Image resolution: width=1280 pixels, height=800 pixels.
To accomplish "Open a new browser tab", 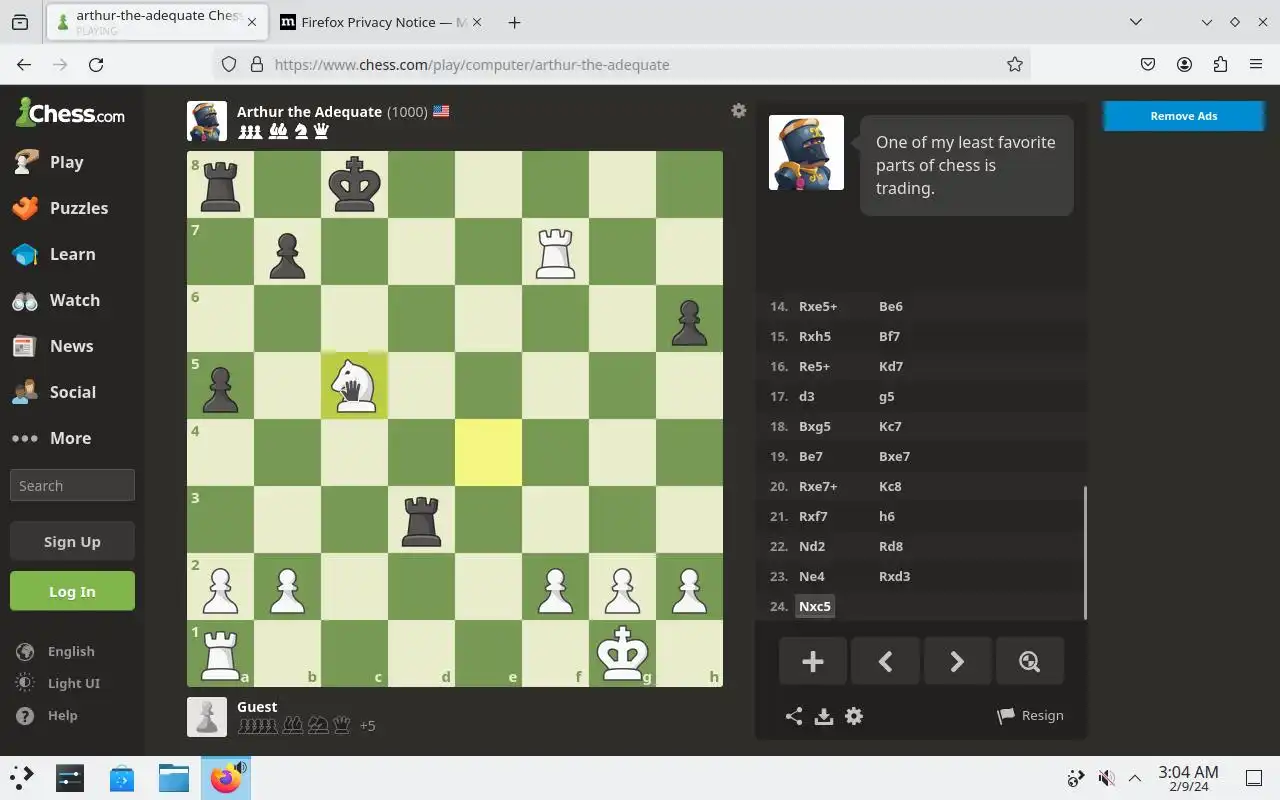I will tap(514, 22).
